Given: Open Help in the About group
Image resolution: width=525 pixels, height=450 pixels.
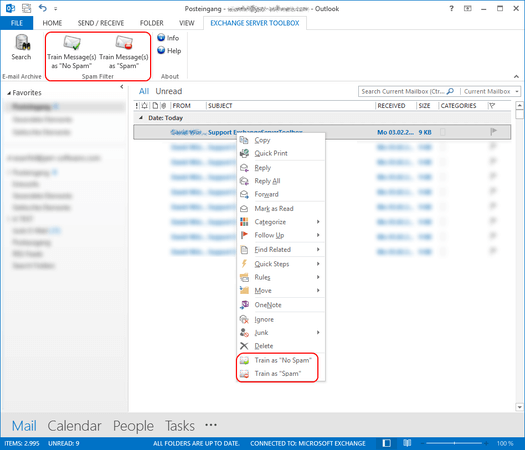Looking at the screenshot, I should (169, 51).
